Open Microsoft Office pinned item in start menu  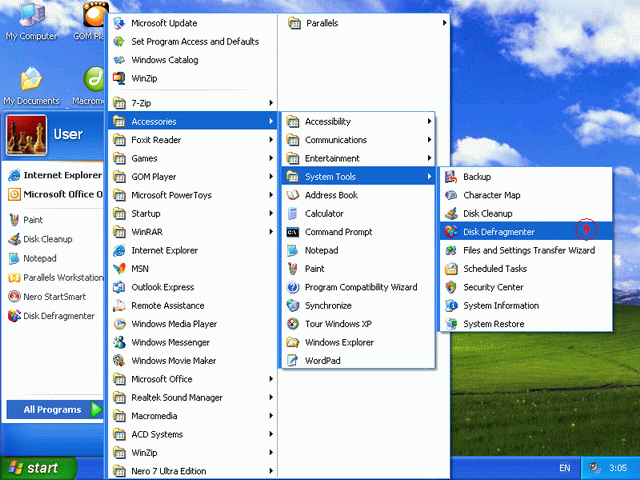point(55,194)
